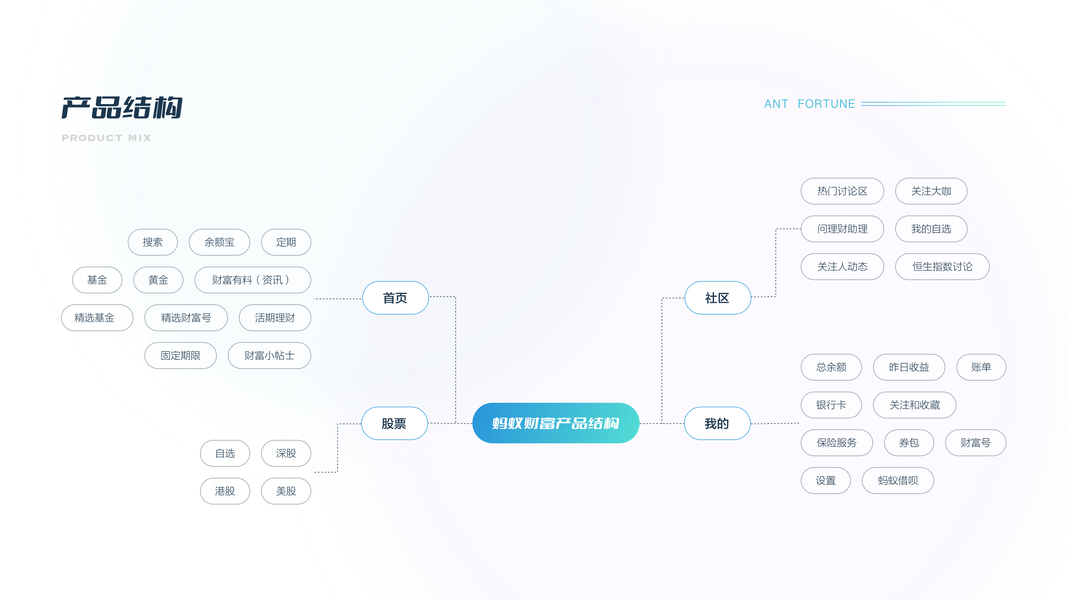Click the 美股 pill
The width and height of the screenshot is (1067, 600).
[286, 491]
